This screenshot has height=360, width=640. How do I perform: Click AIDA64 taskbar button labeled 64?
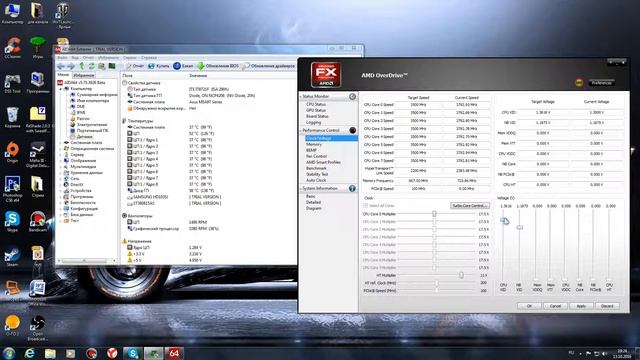point(174,353)
